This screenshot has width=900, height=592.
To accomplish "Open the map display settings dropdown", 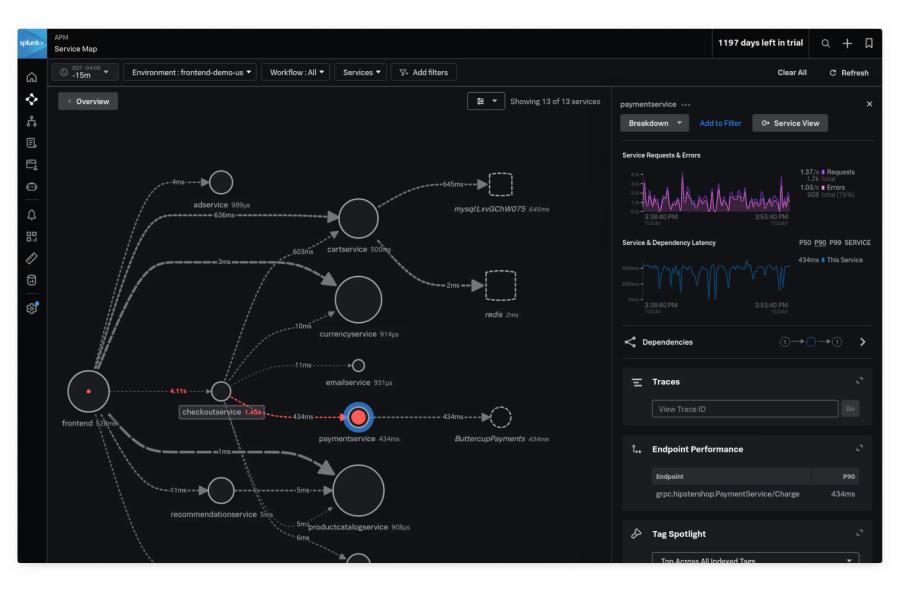I will pyautogui.click(x=486, y=101).
